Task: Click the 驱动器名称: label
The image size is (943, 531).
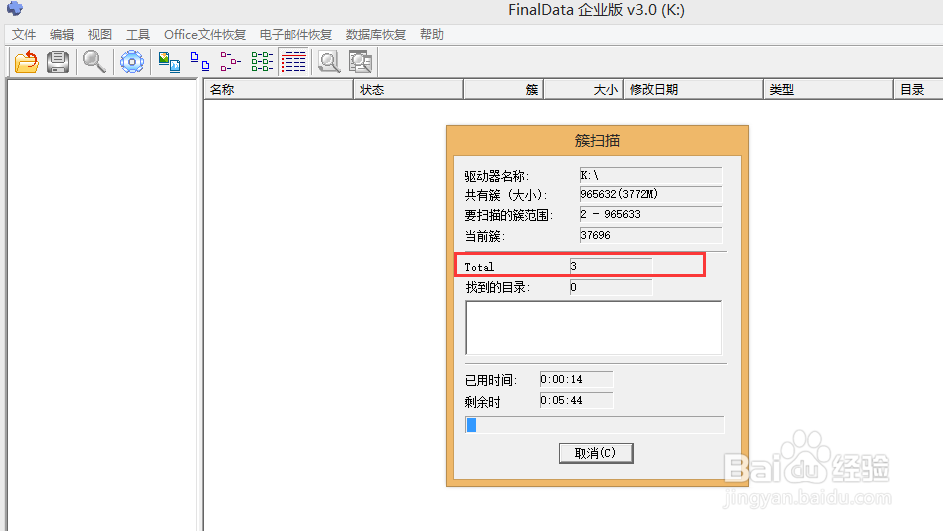Action: 497,176
